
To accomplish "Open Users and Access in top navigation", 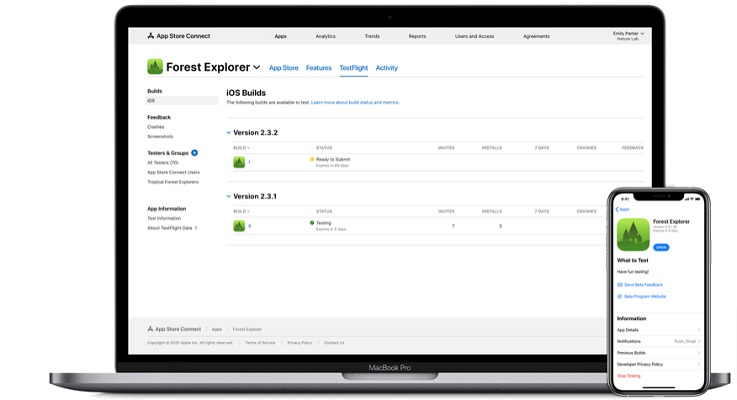I will 474,36.
